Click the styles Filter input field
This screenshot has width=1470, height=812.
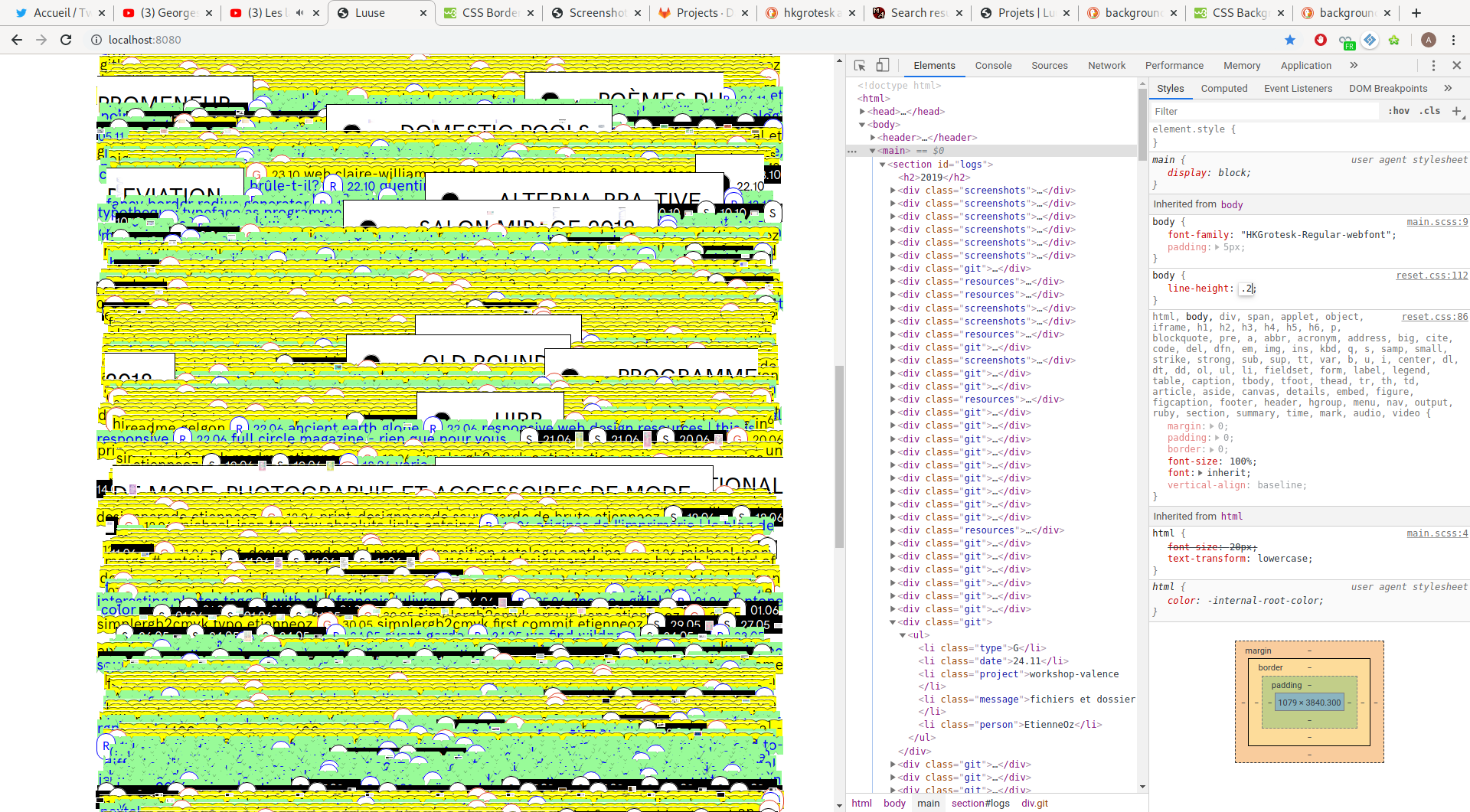[x=1263, y=112]
